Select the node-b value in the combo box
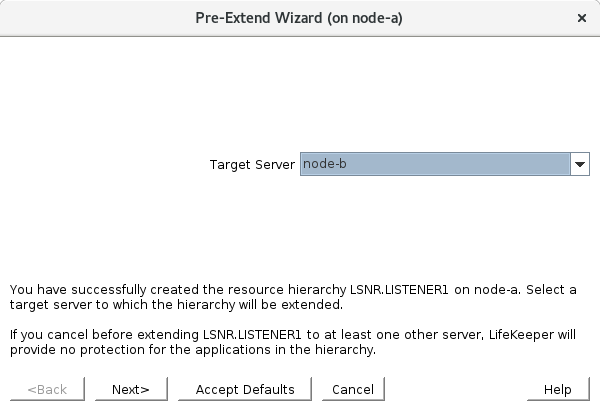Screen dimensions: 600x411 (x=435, y=165)
